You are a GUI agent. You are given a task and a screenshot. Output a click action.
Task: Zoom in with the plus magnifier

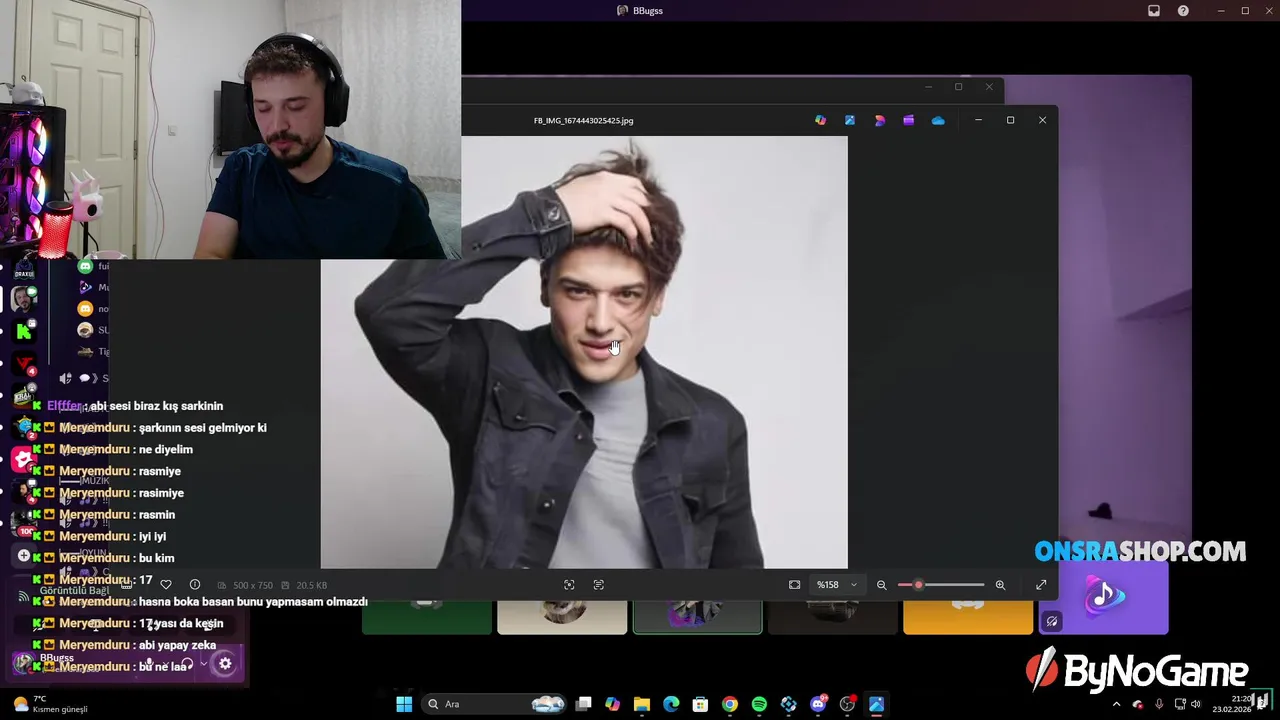(x=1000, y=585)
